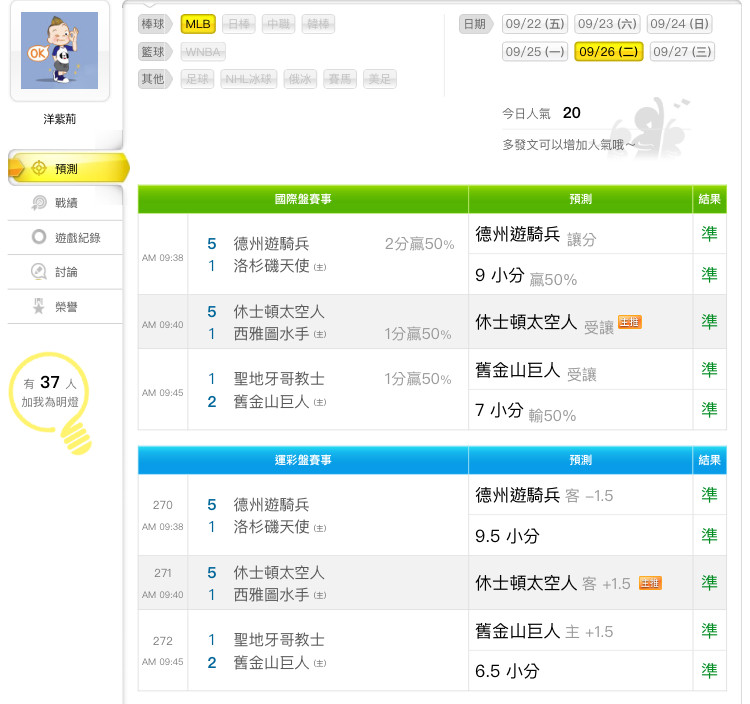
Task: Click game number 270
Action: (x=163, y=505)
